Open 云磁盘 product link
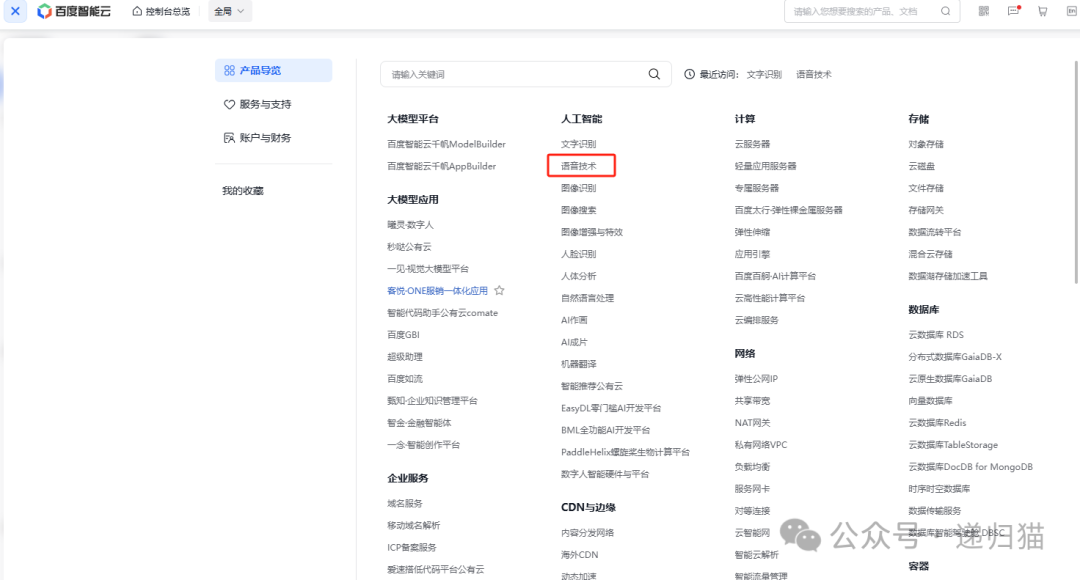The image size is (1080, 580). (922, 166)
